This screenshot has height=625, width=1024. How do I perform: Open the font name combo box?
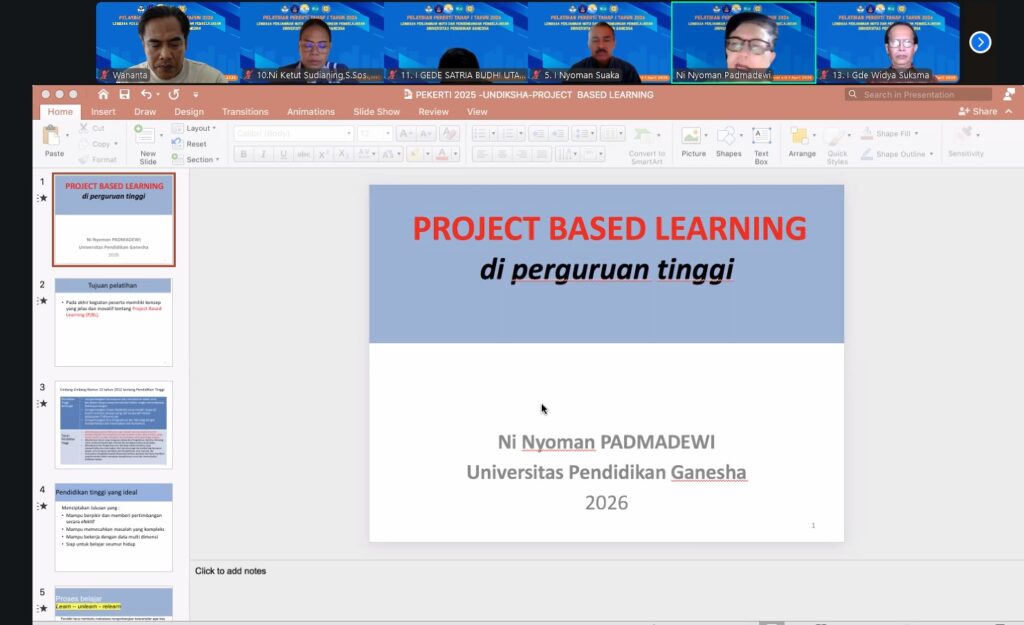tap(292, 133)
